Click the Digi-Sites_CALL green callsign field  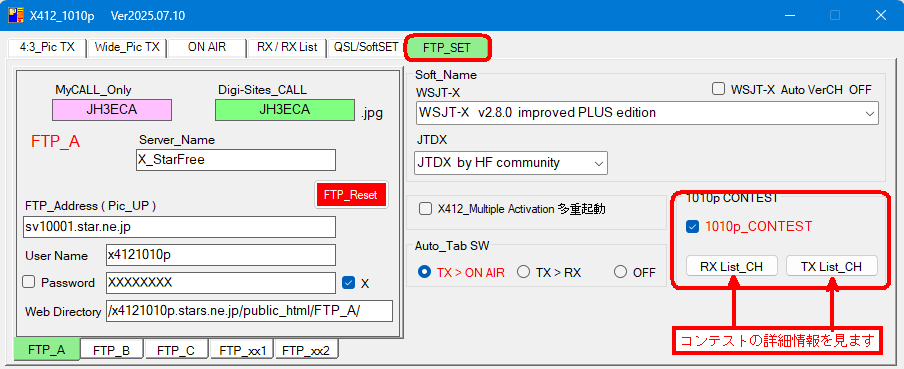[285, 110]
